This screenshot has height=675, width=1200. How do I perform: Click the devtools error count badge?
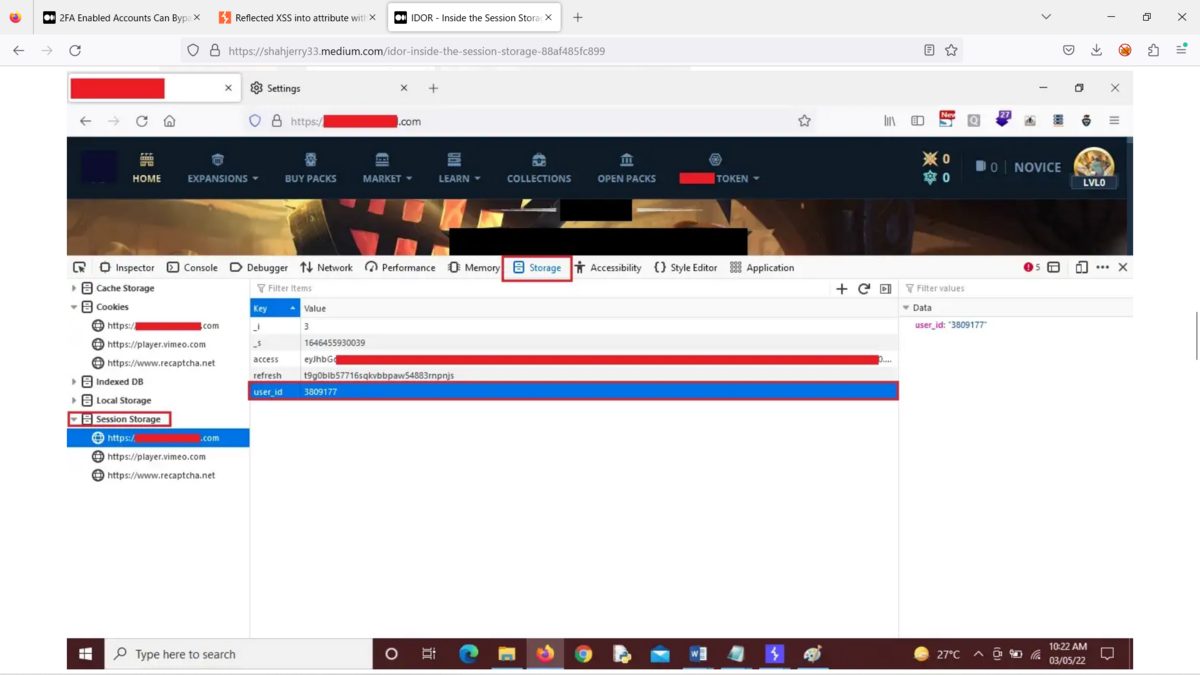[x=1032, y=267]
